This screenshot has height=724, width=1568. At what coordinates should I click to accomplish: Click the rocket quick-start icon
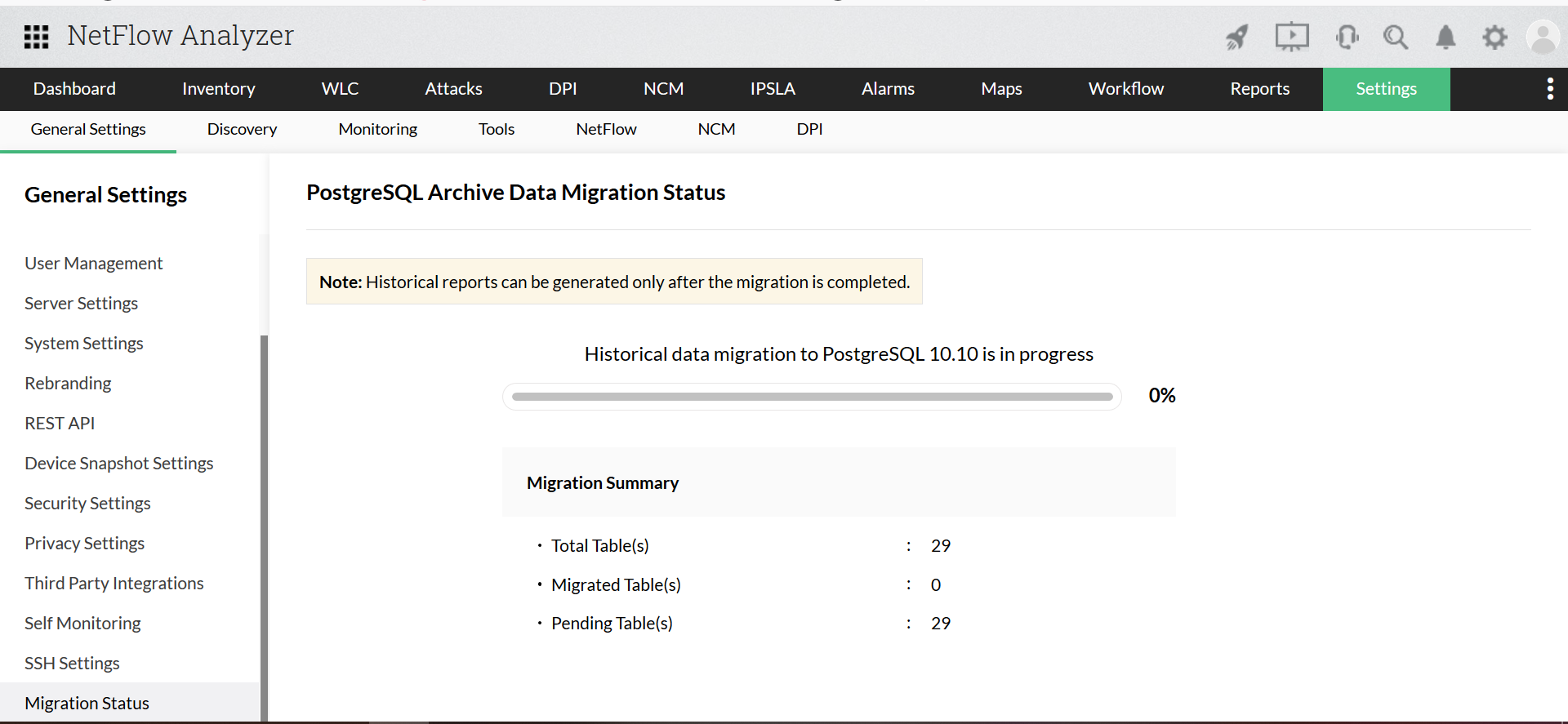1237,37
